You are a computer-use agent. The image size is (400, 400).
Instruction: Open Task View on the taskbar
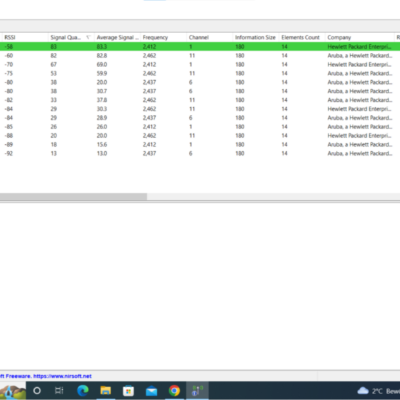point(59,390)
